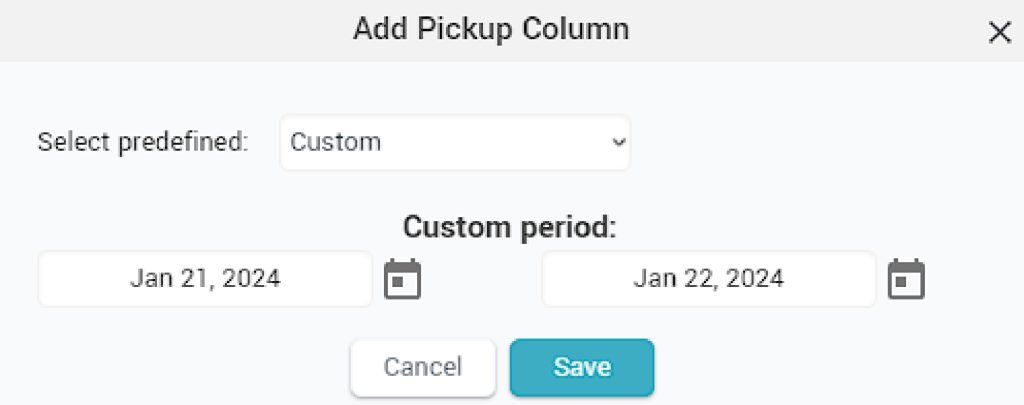Image resolution: width=1024 pixels, height=405 pixels.
Task: Dismiss the dialog with the X icon
Action: pyautogui.click(x=1000, y=32)
